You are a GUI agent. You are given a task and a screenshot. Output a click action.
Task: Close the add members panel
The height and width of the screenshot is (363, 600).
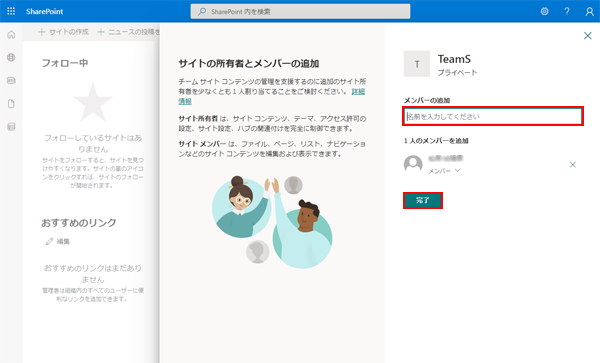[588, 36]
